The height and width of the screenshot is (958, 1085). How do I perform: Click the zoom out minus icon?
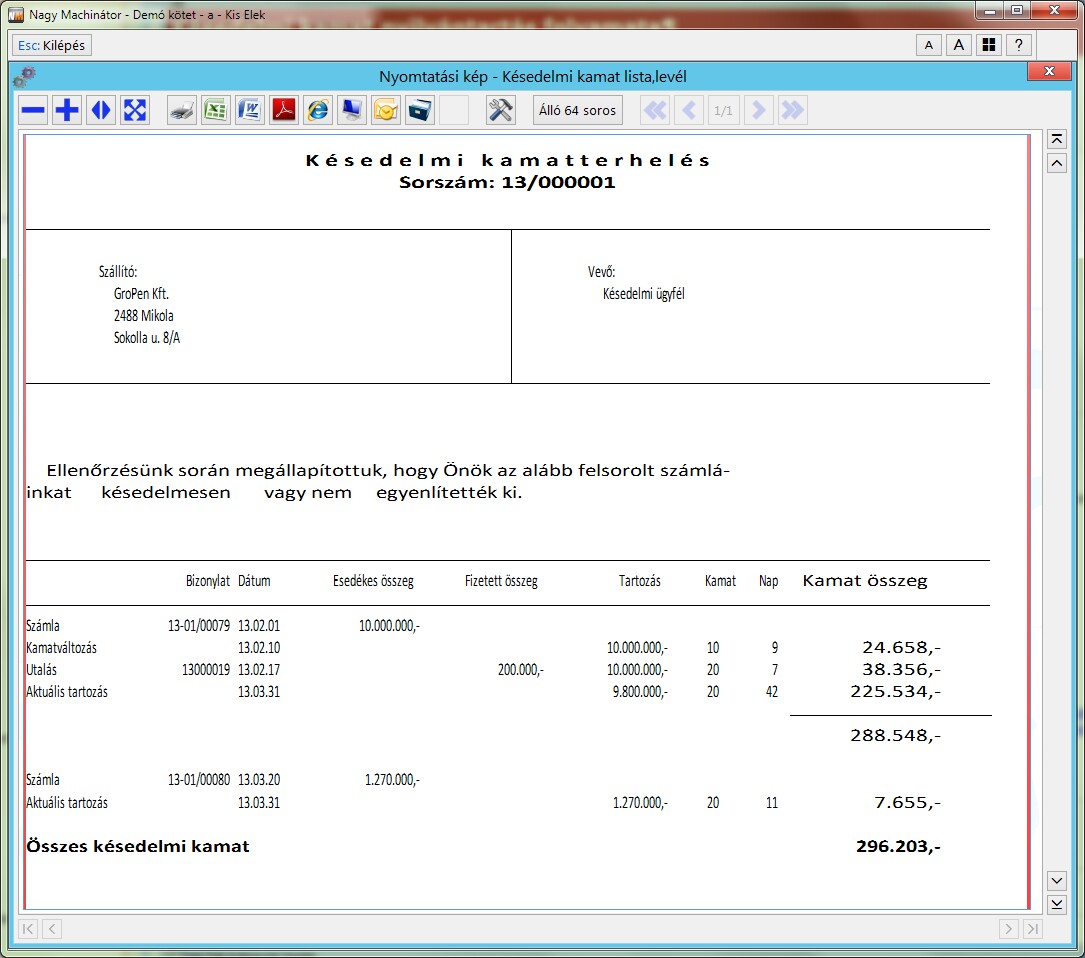34,111
